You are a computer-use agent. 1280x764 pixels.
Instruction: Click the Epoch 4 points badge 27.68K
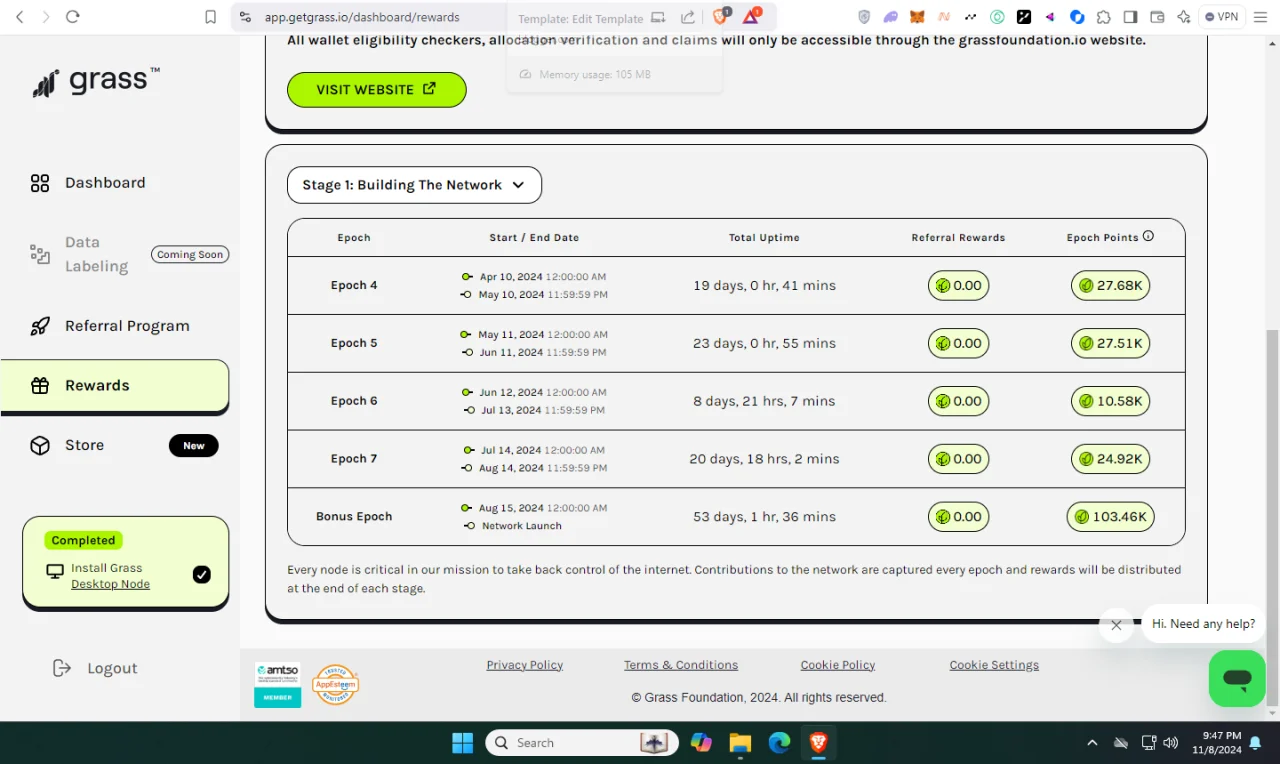[1110, 285]
